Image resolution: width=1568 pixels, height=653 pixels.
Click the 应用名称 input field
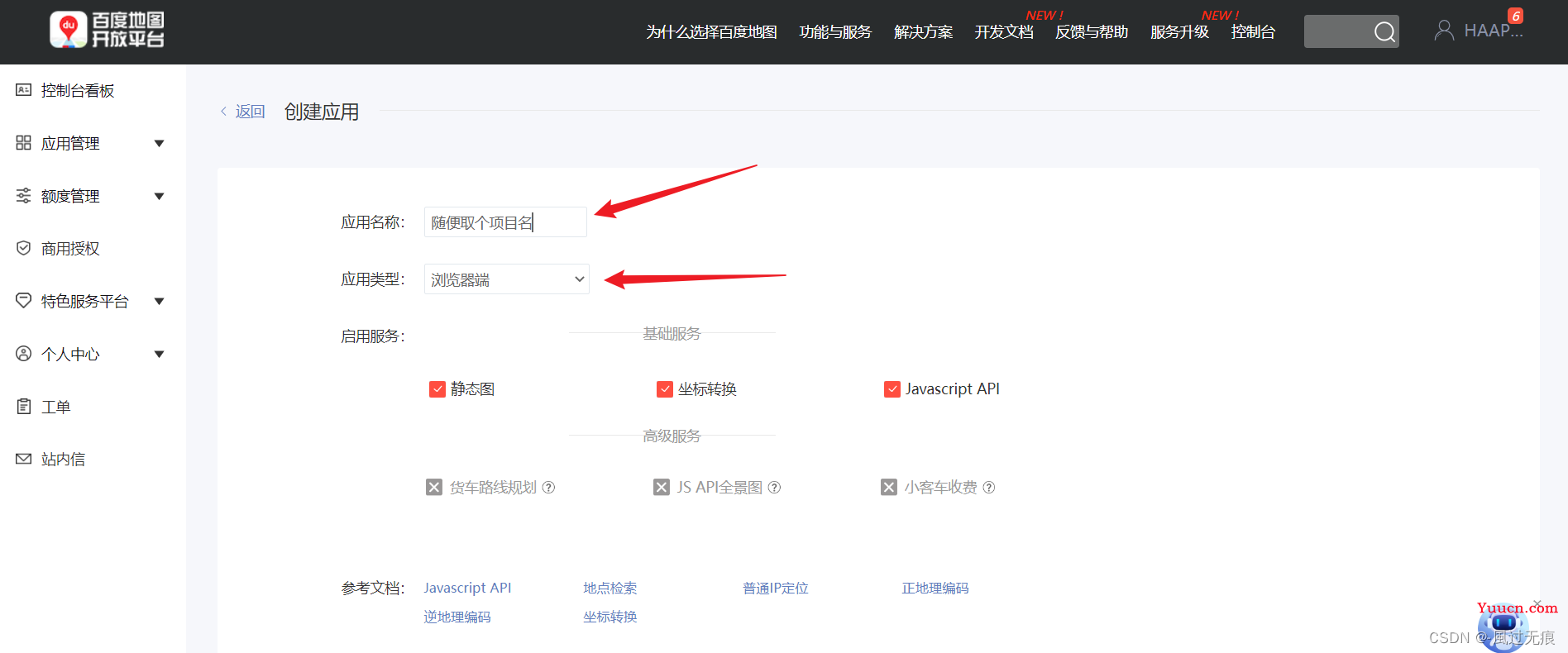coord(505,222)
